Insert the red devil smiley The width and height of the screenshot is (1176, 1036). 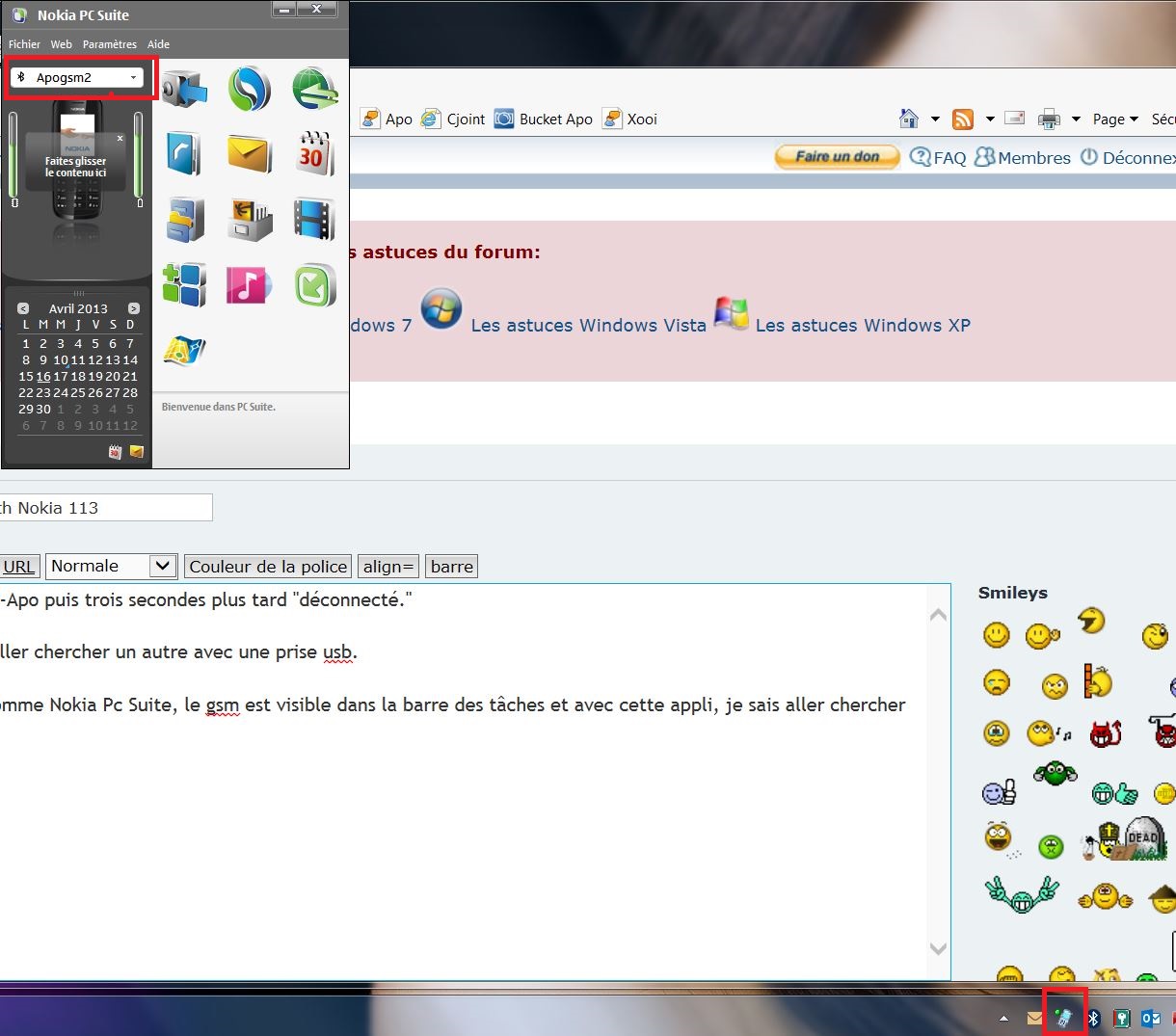coord(1106,734)
